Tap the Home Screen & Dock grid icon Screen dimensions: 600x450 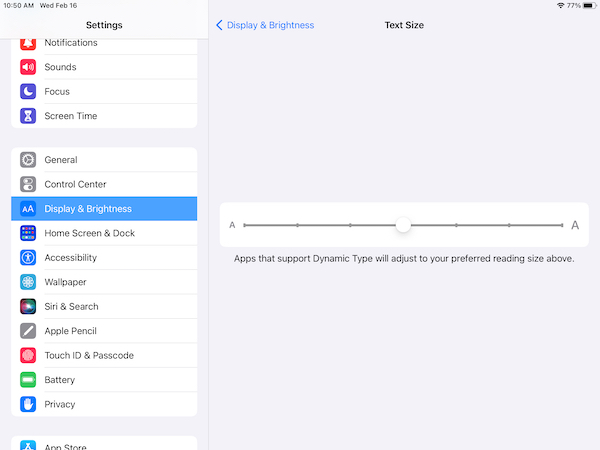(28, 233)
